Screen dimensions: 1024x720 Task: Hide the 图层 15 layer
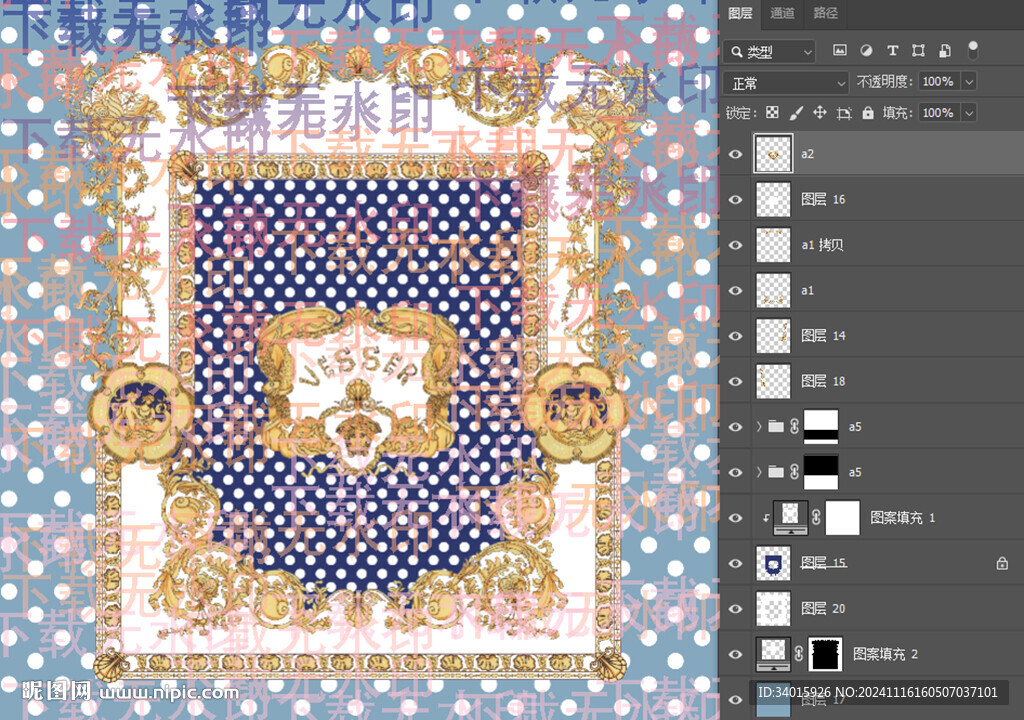coord(735,563)
